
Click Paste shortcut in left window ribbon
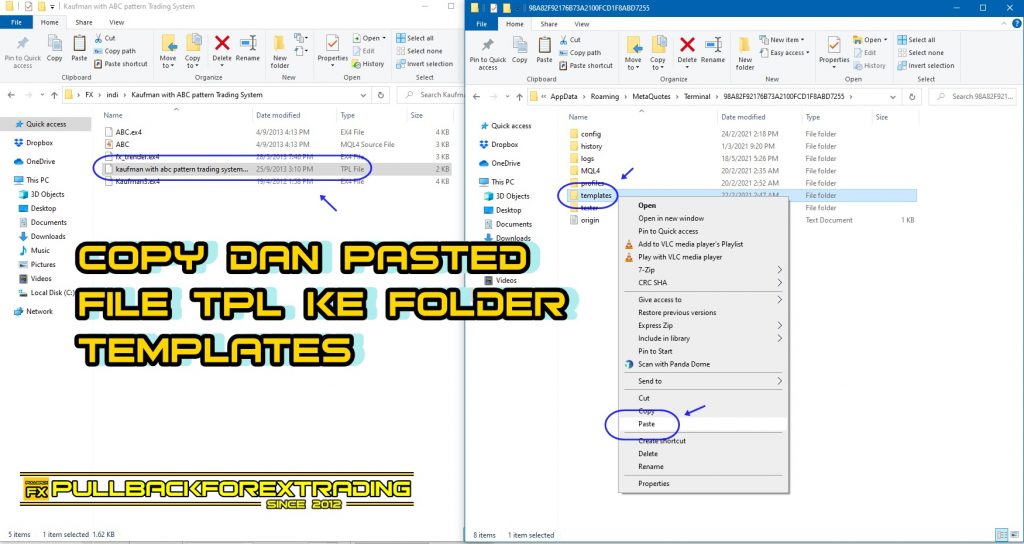tap(121, 64)
